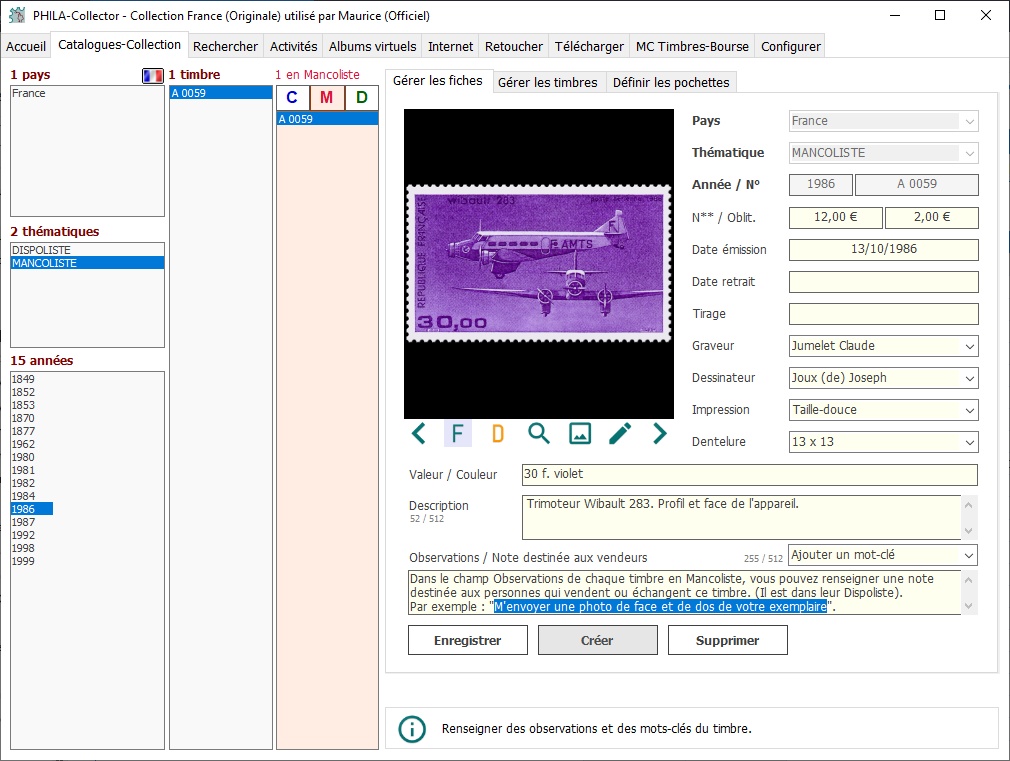Switch to Gérer les timbres tab
This screenshot has width=1010, height=761.
548,82
